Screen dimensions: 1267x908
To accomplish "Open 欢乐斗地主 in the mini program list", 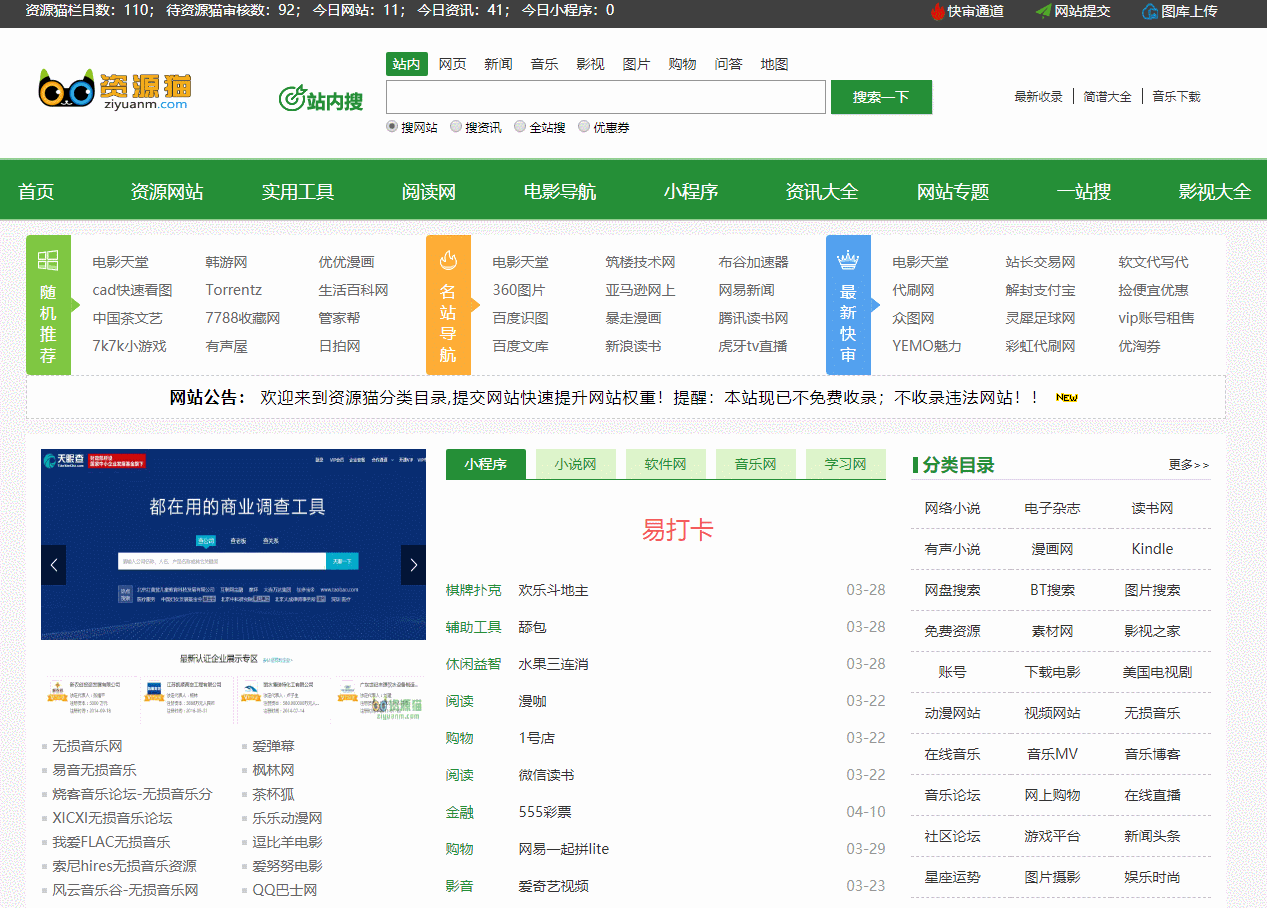I will pos(554,590).
